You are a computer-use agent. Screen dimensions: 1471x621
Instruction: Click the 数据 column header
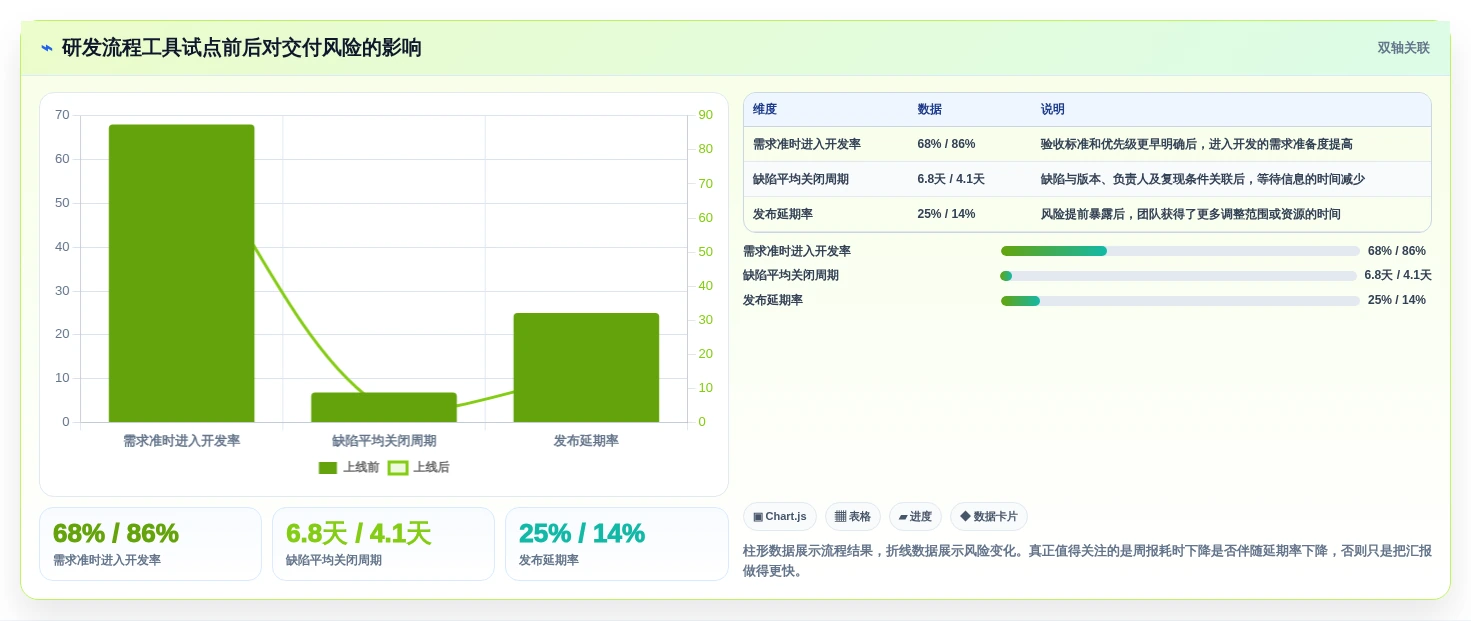tap(930, 109)
